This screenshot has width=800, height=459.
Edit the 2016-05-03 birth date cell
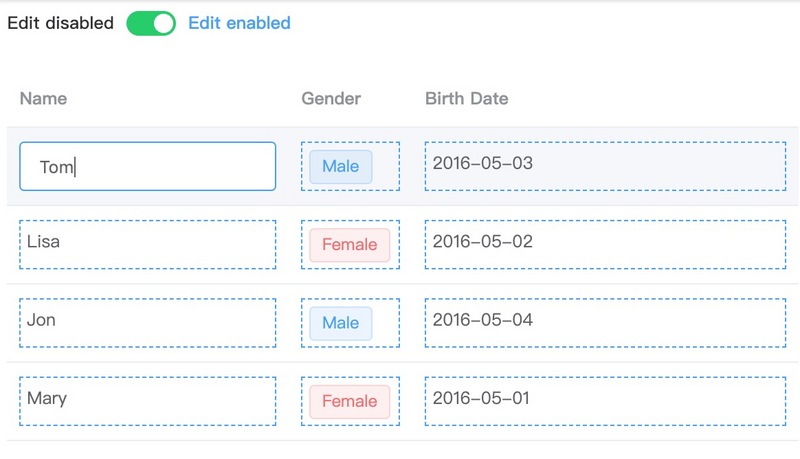click(604, 166)
